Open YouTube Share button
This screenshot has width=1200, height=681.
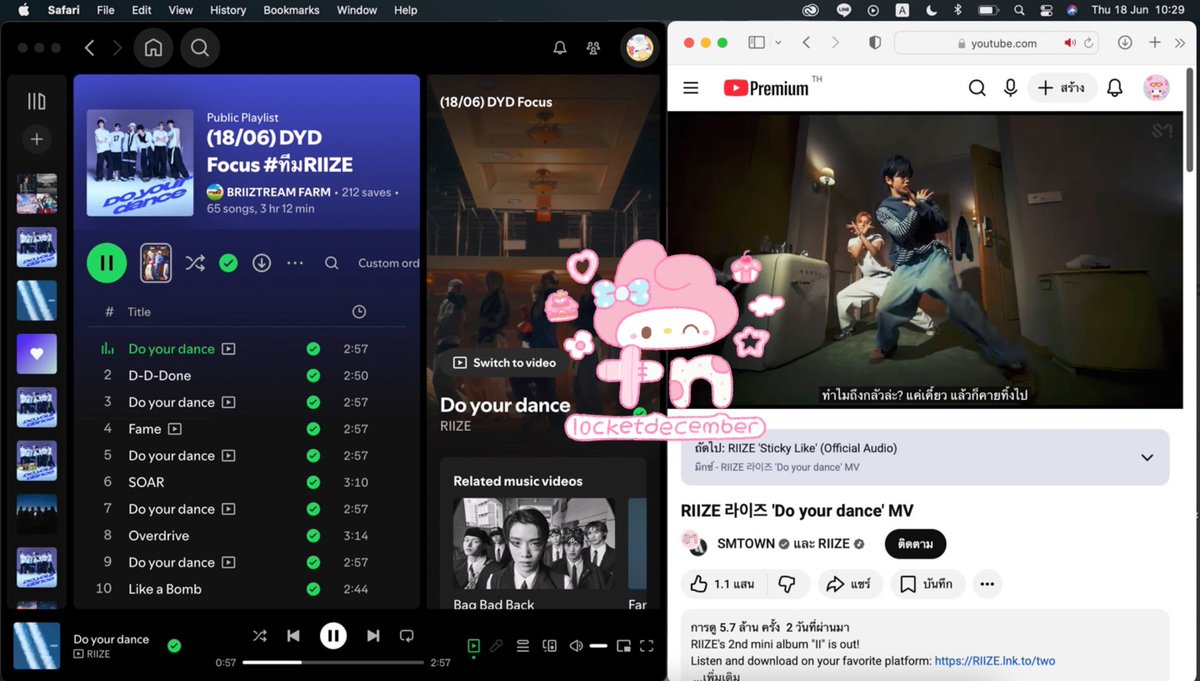click(x=849, y=584)
